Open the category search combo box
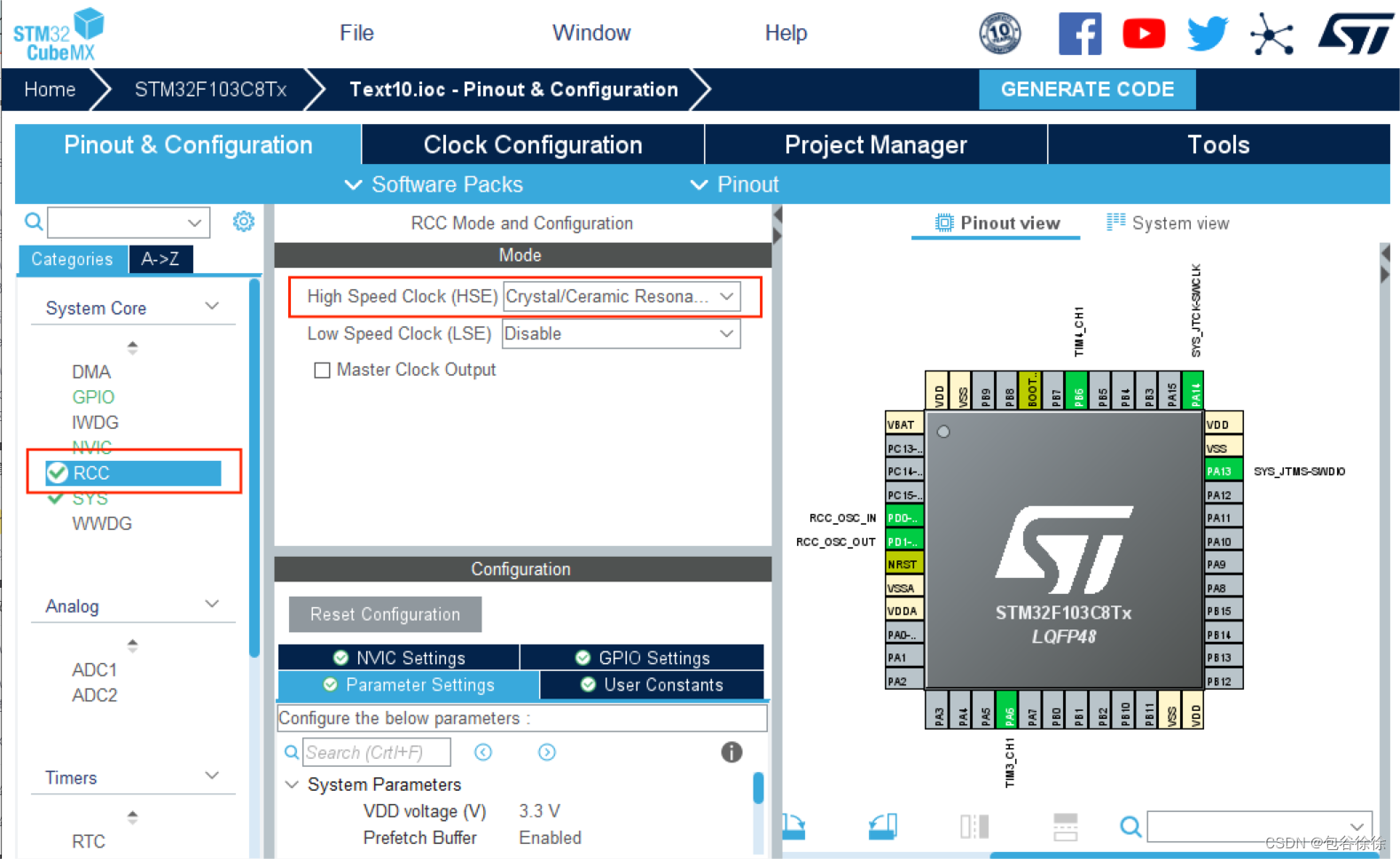Screen dimensions: 1400x859 click(x=129, y=223)
